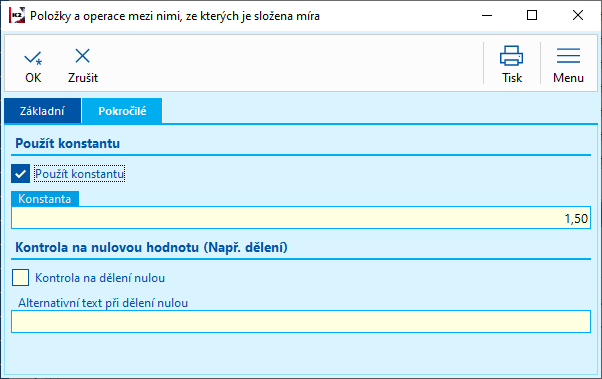Click the OK label in the toolbar

pyautogui.click(x=33, y=78)
